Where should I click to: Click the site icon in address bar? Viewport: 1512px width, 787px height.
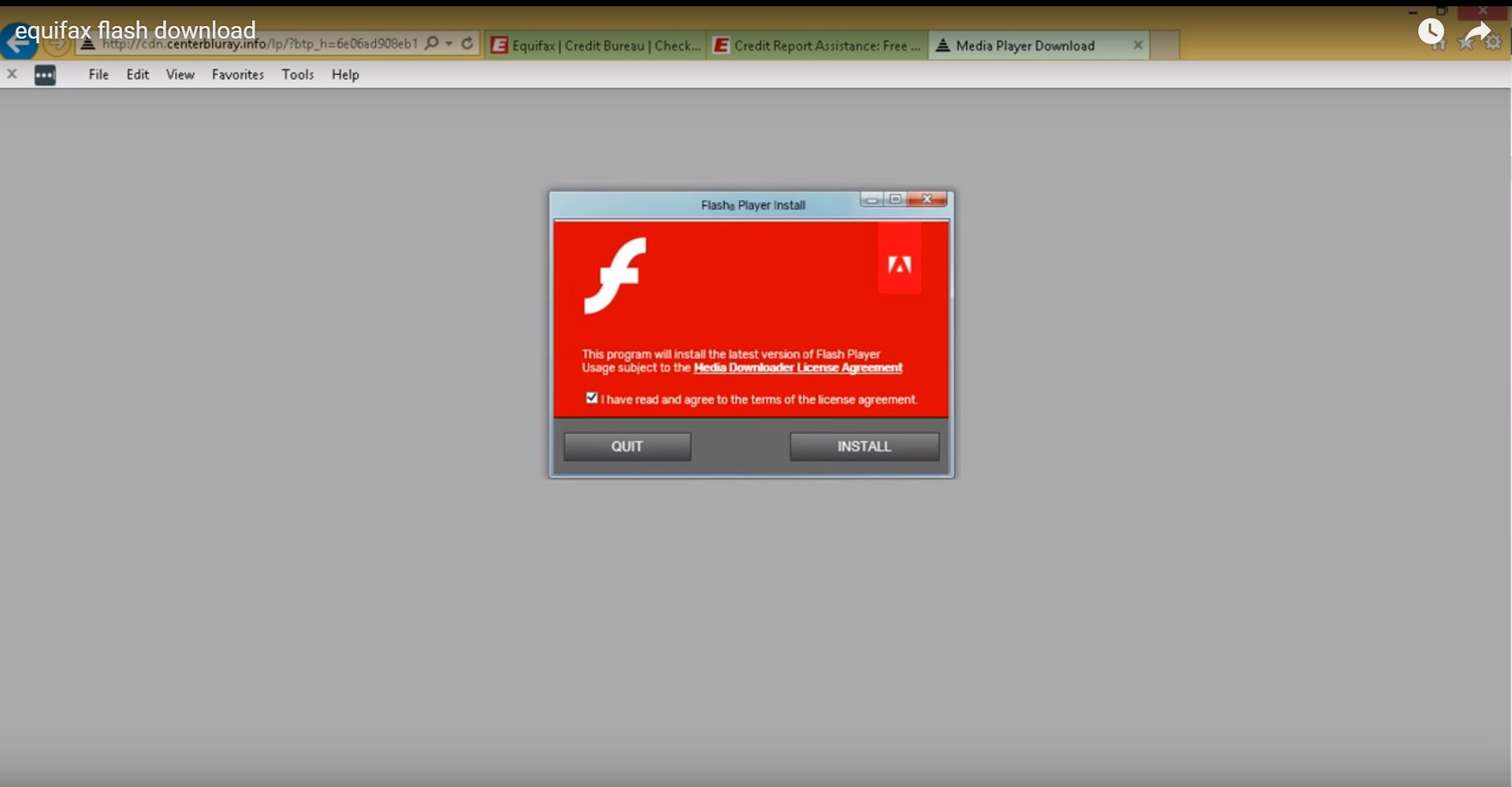tap(88, 44)
